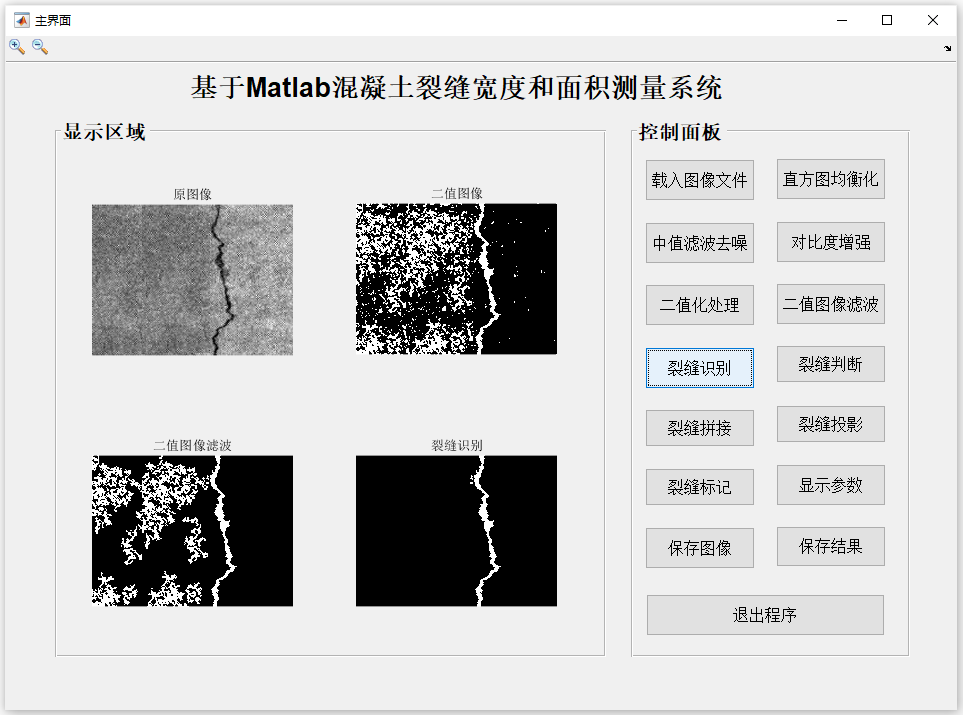Click the toolbar dock arrow icon
This screenshot has height=715, width=963.
pyautogui.click(x=948, y=49)
